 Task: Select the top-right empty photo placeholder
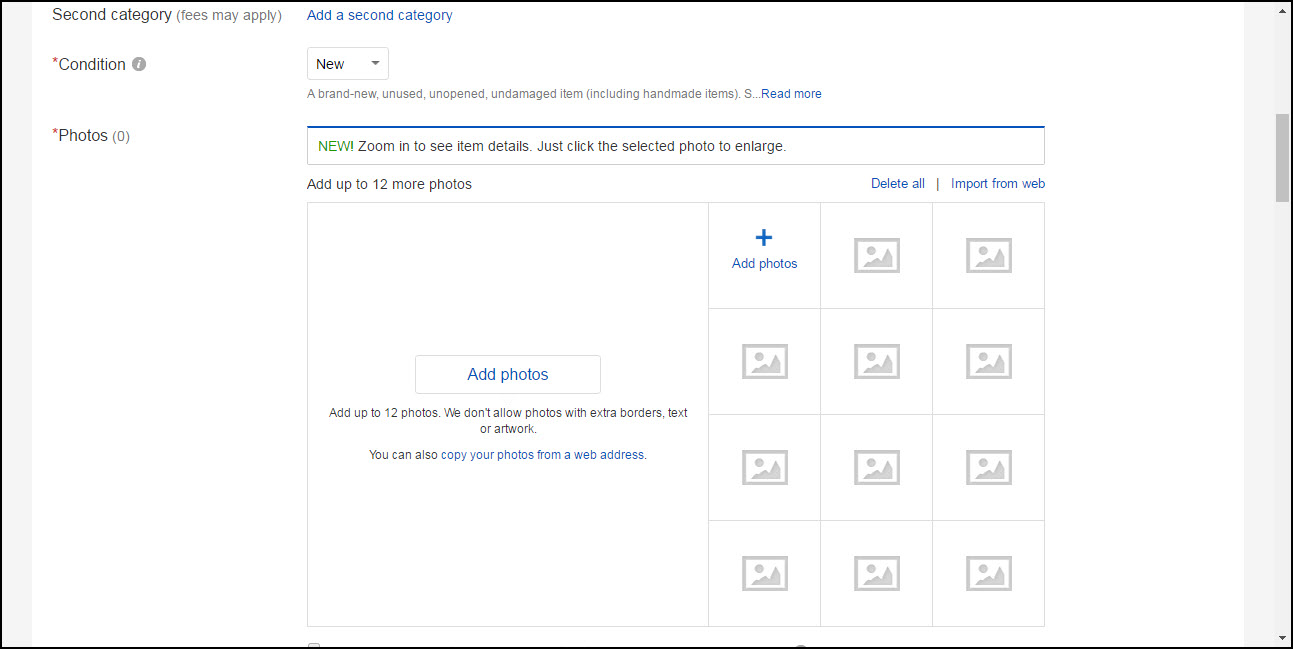pos(988,255)
